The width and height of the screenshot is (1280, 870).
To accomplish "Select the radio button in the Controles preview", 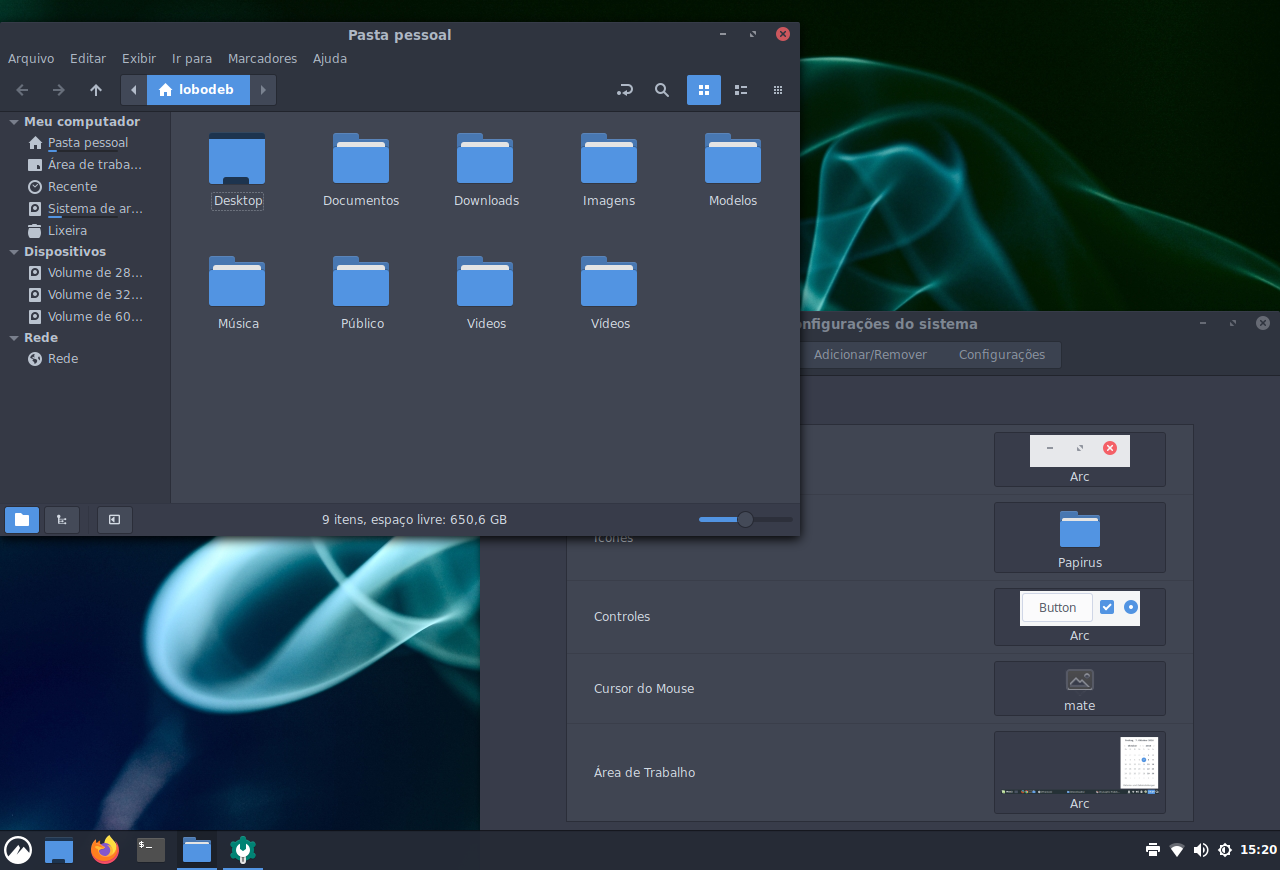I will (x=1131, y=607).
